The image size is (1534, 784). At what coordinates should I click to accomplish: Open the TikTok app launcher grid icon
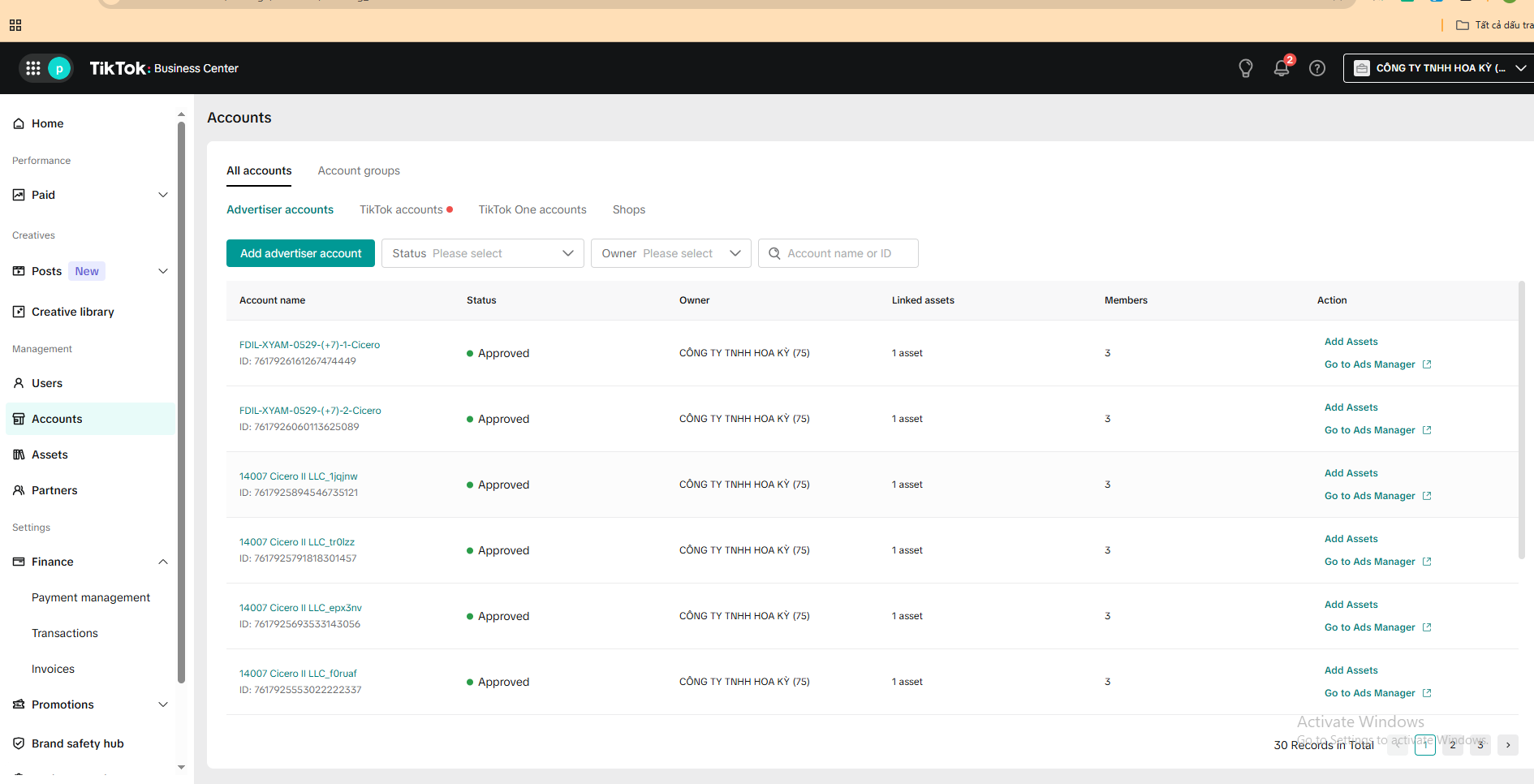click(x=33, y=68)
